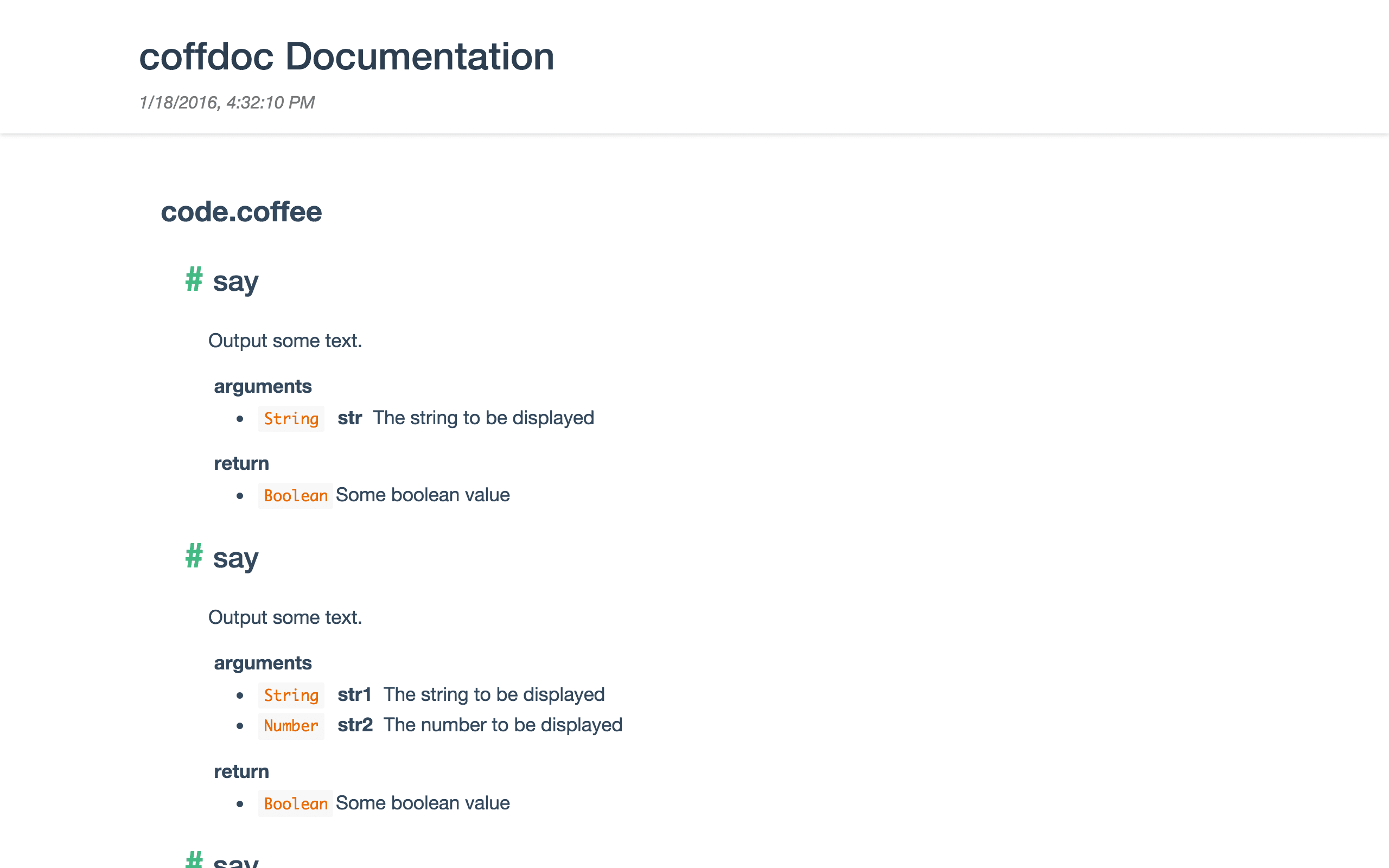
Task: Click the Boolean tag in first return section
Action: click(295, 495)
